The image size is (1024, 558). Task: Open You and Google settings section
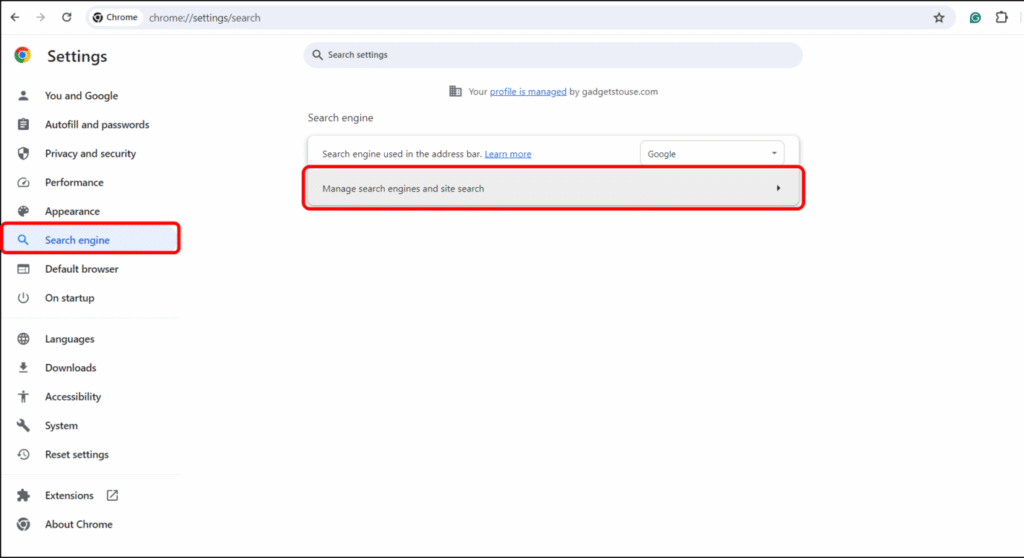tap(81, 96)
